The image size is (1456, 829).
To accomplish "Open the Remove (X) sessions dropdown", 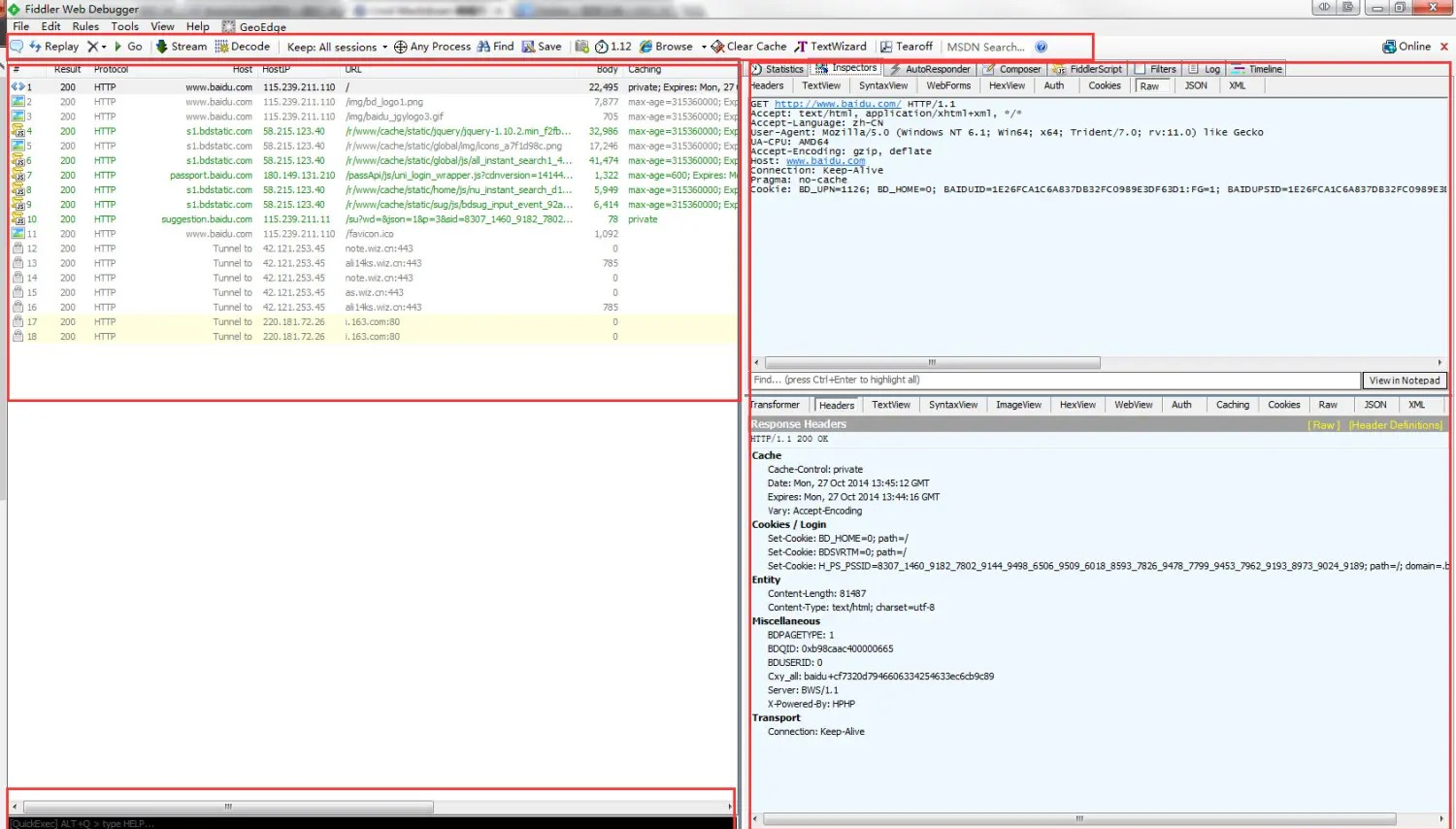I will point(97,47).
